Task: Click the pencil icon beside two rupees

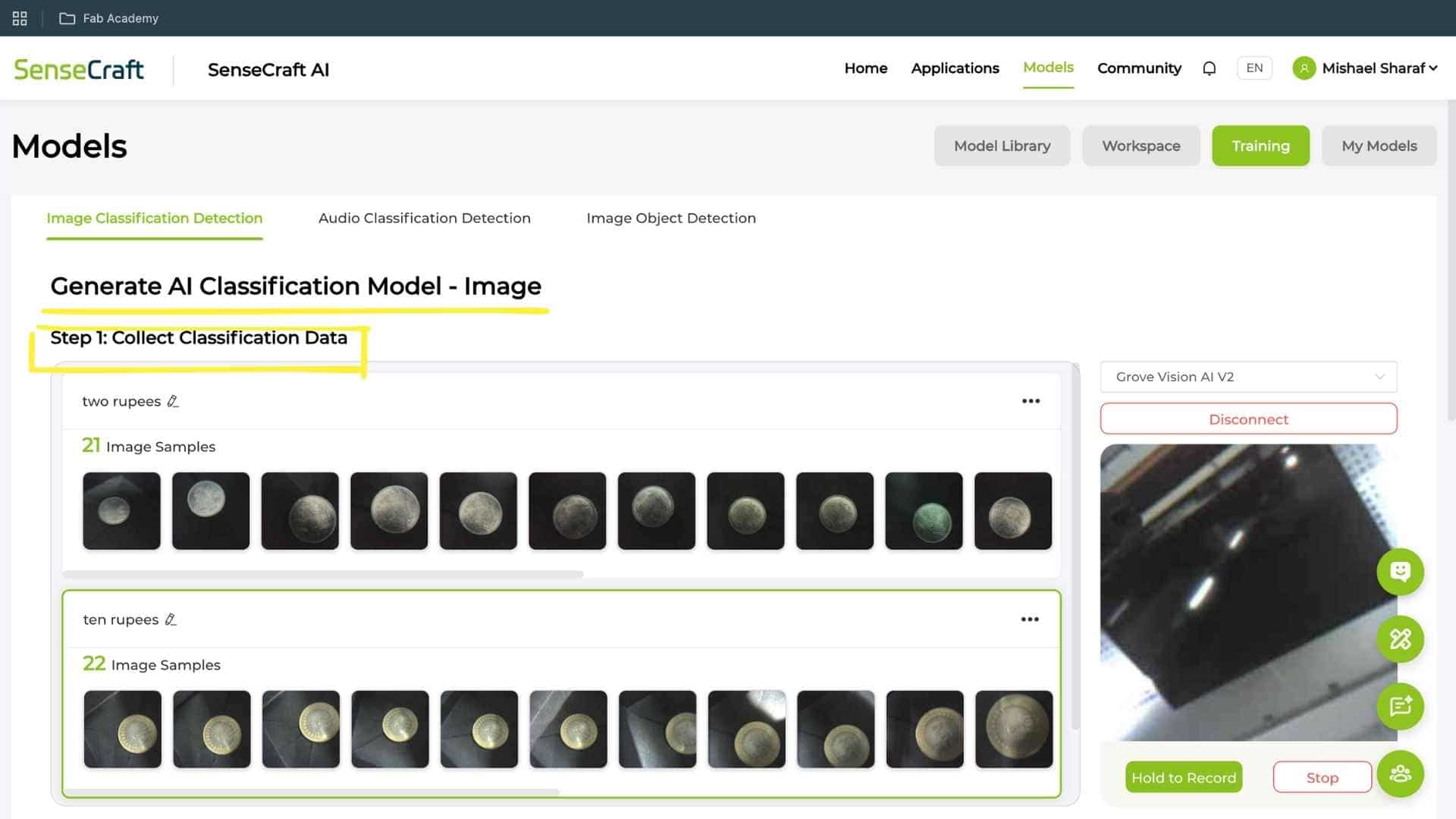Action: point(173,401)
